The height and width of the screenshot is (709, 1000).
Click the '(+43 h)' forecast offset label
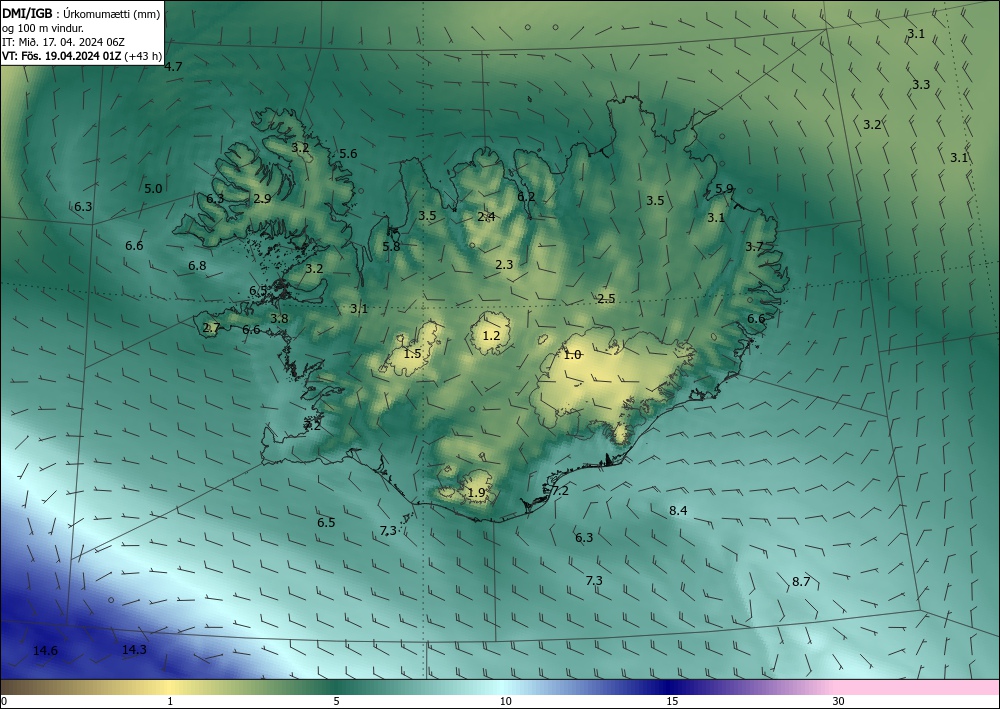coord(142,56)
